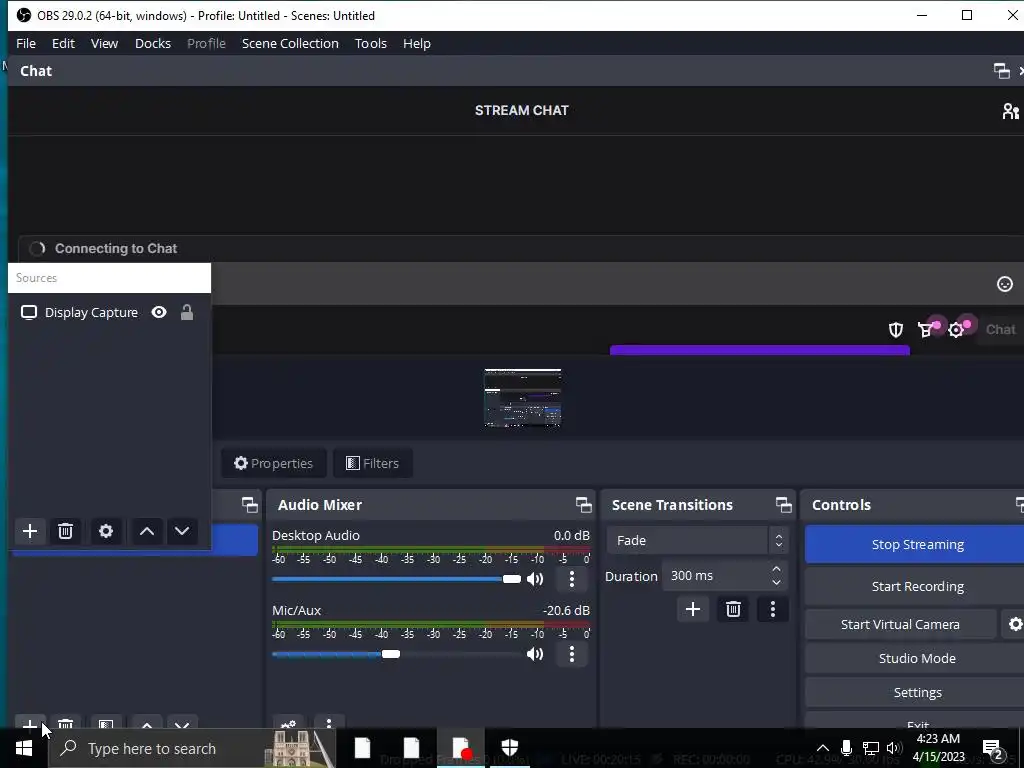Image resolution: width=1024 pixels, height=768 pixels.
Task: Click the preview thumbnail in canvas
Action: click(522, 398)
